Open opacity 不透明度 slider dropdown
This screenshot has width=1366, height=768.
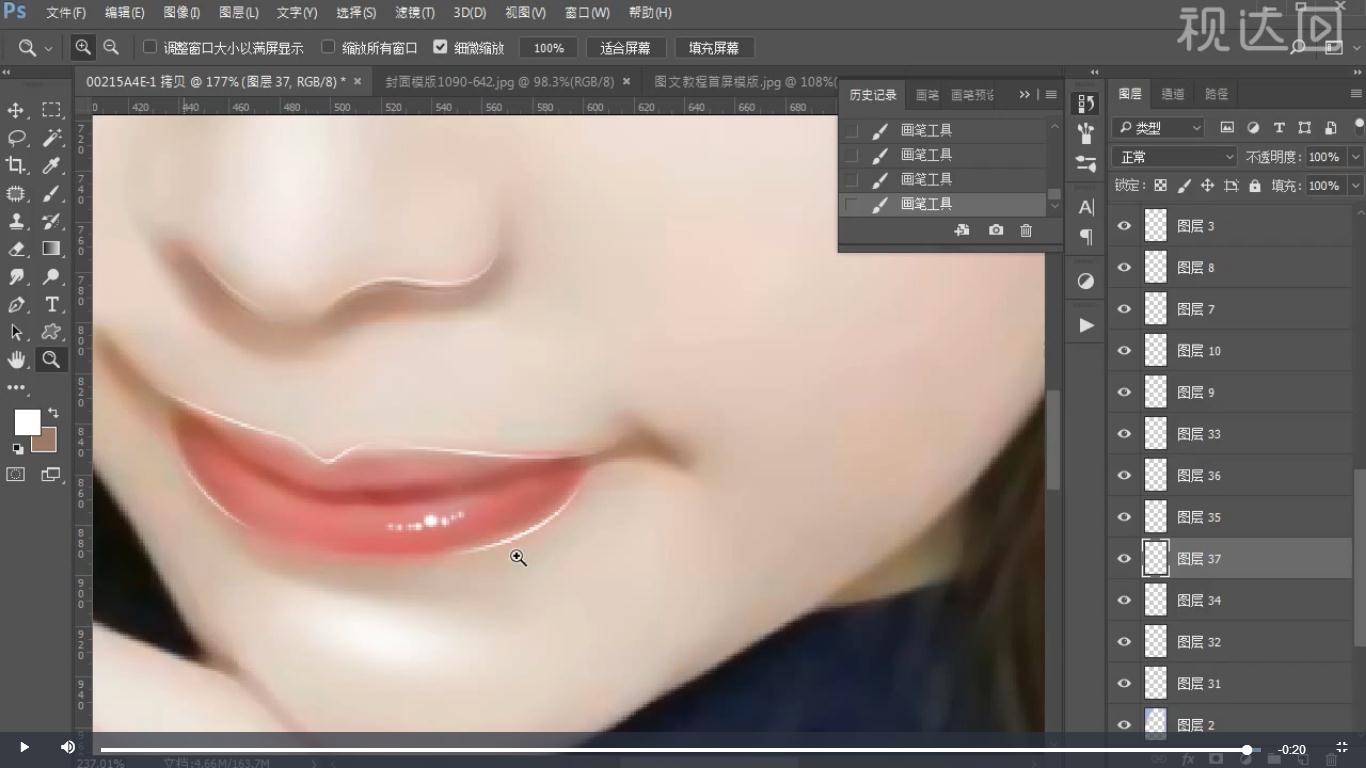(1355, 157)
